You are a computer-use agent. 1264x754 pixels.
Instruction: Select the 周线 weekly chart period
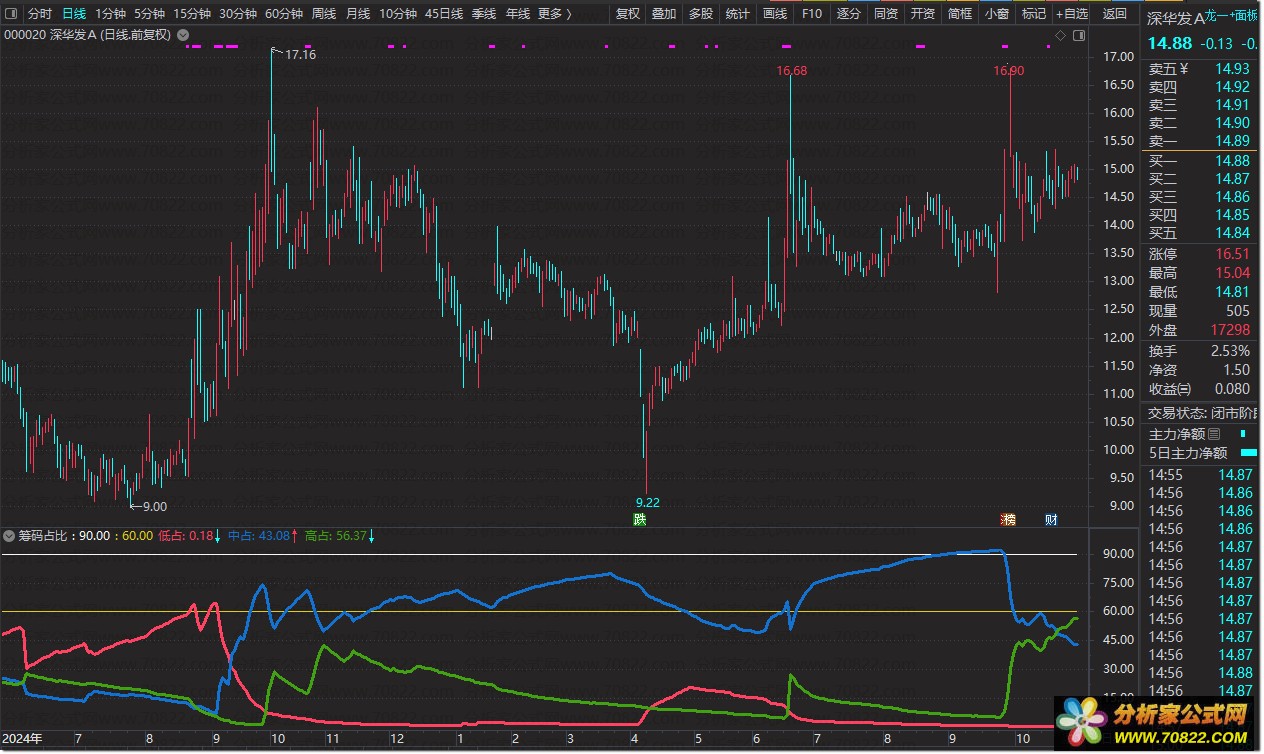pyautogui.click(x=323, y=14)
